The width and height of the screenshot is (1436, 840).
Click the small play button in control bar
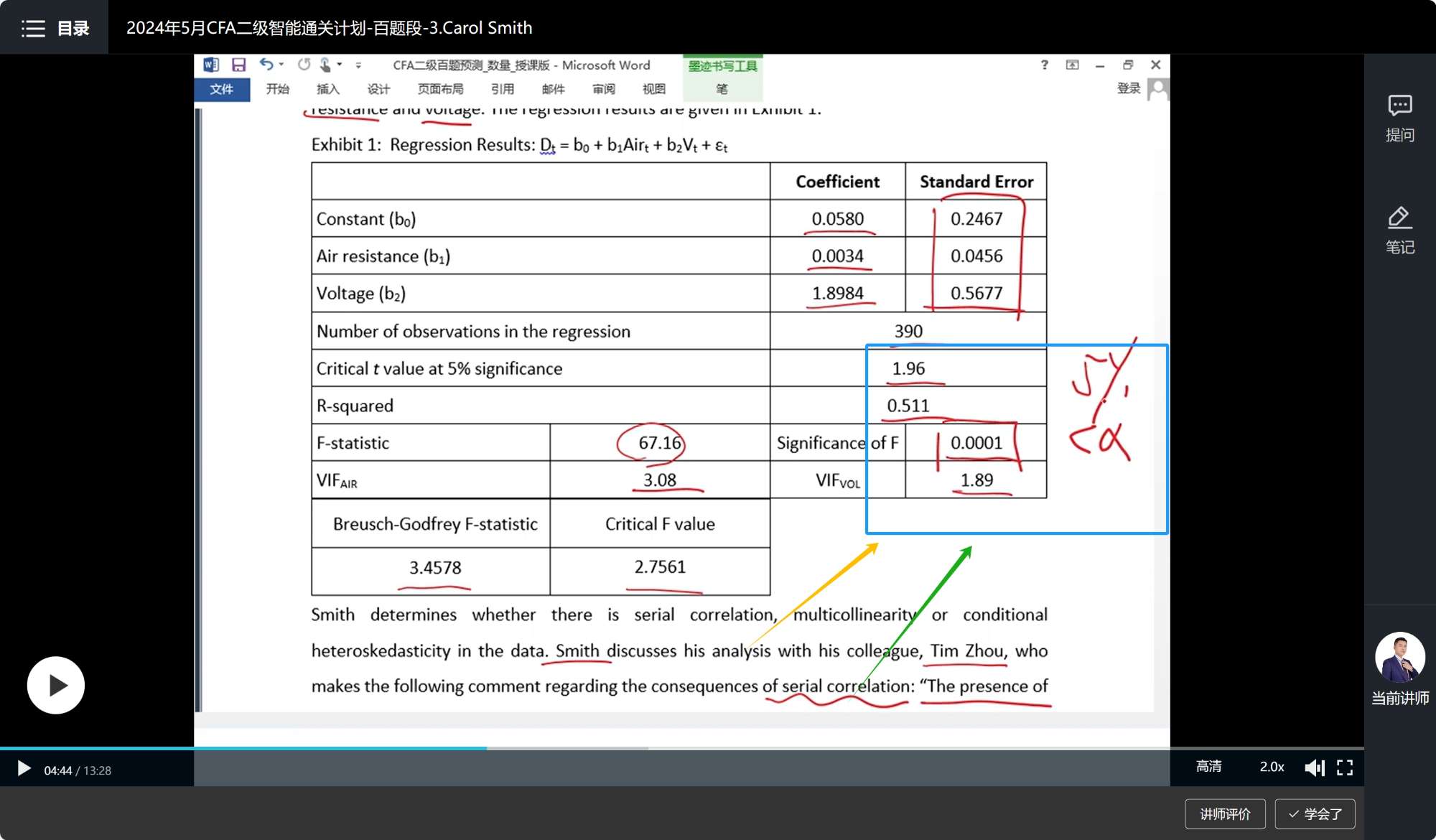(24, 769)
